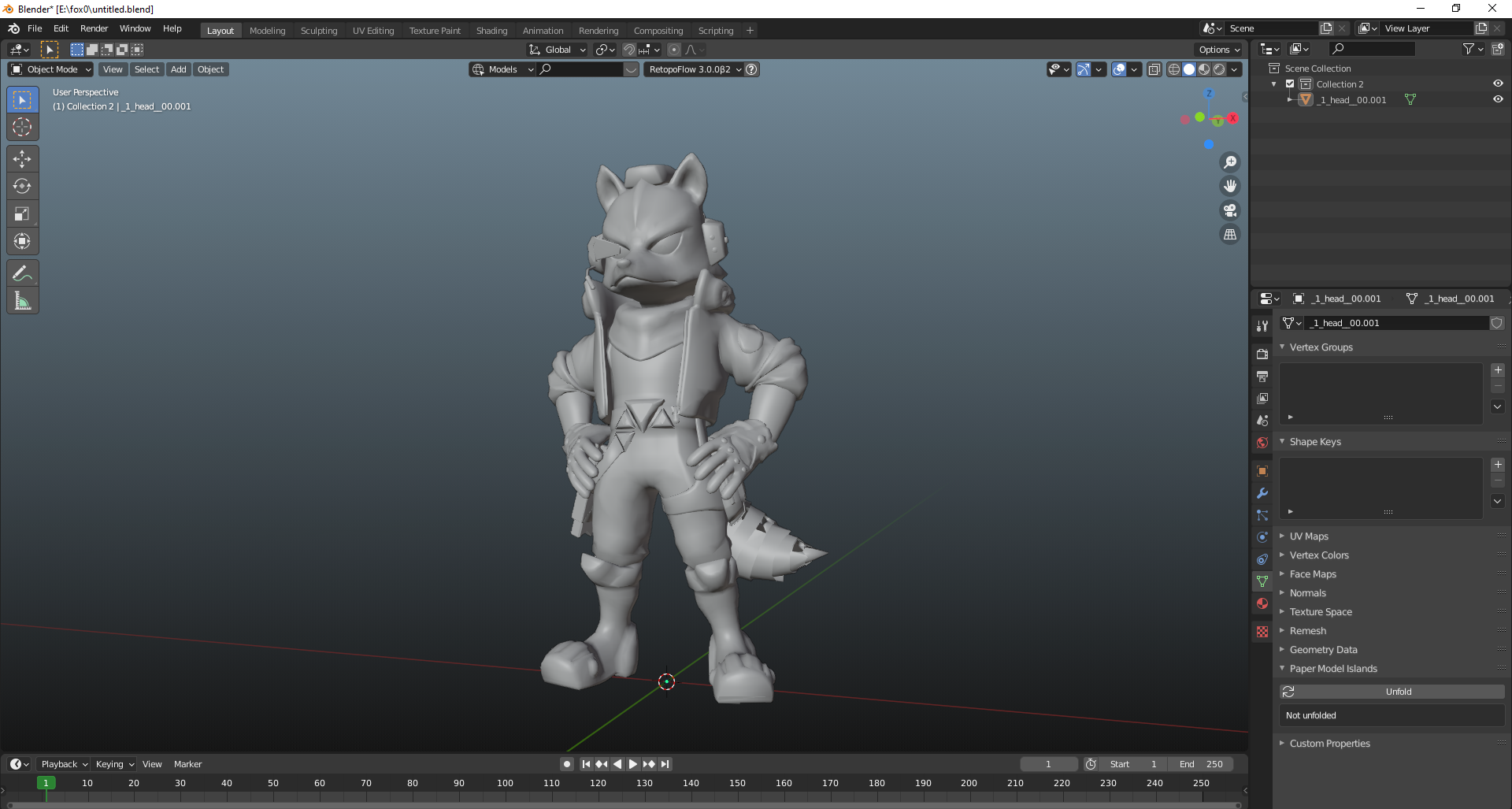Open Scene properties tab
This screenshot has width=1512, height=809.
(1262, 421)
